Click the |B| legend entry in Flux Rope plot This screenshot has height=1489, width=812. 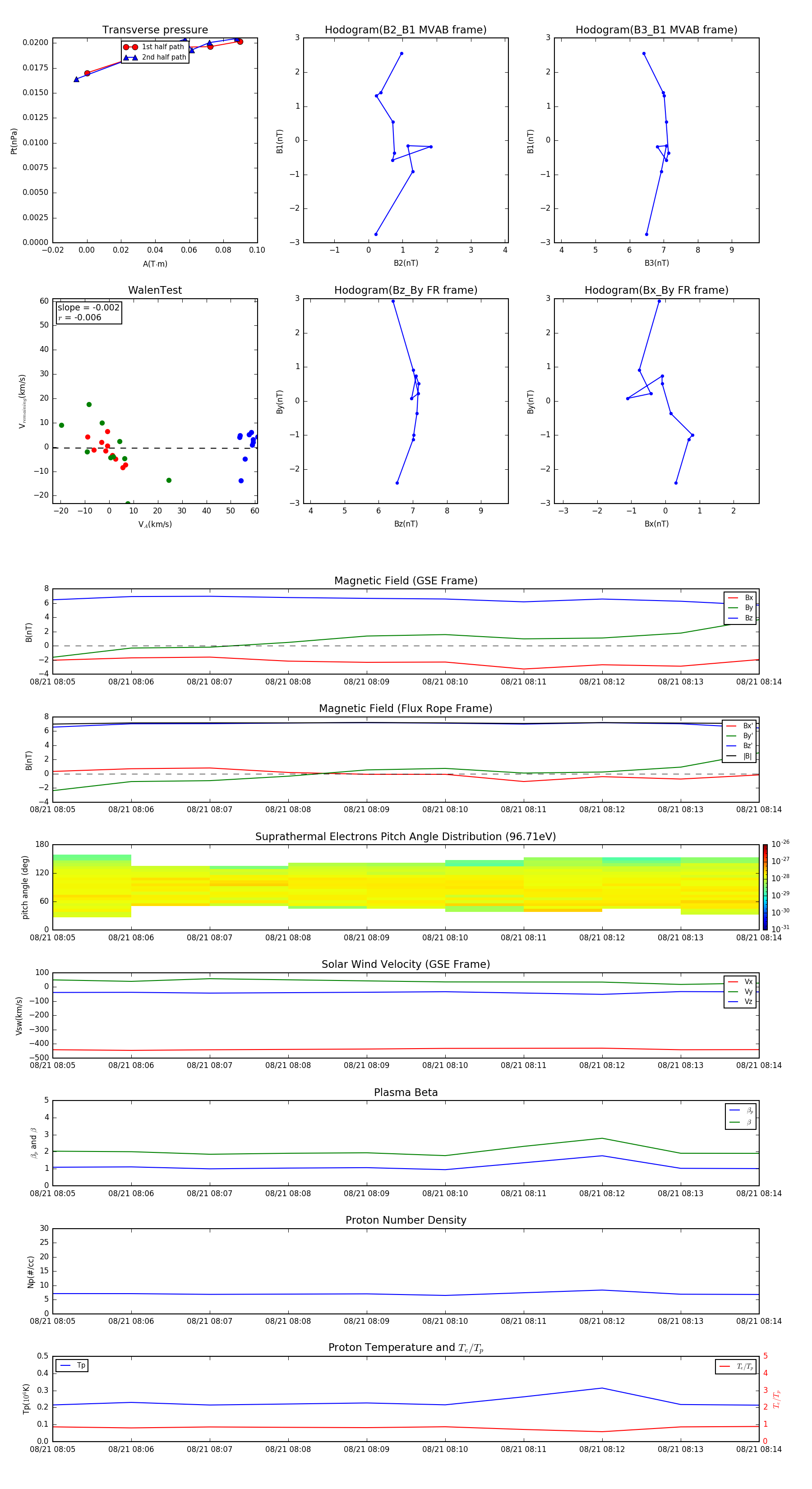pyautogui.click(x=740, y=756)
